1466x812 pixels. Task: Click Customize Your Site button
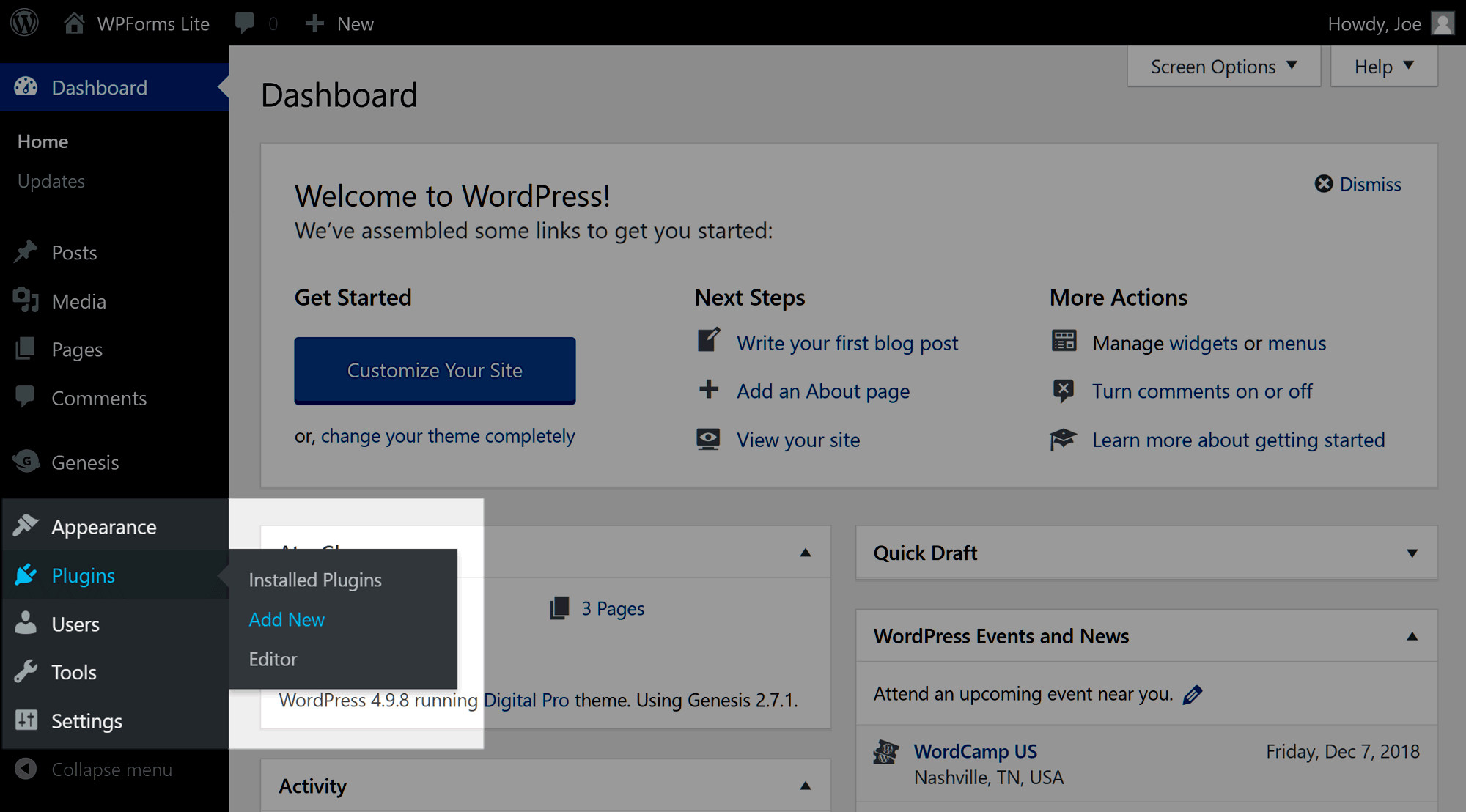pos(435,370)
